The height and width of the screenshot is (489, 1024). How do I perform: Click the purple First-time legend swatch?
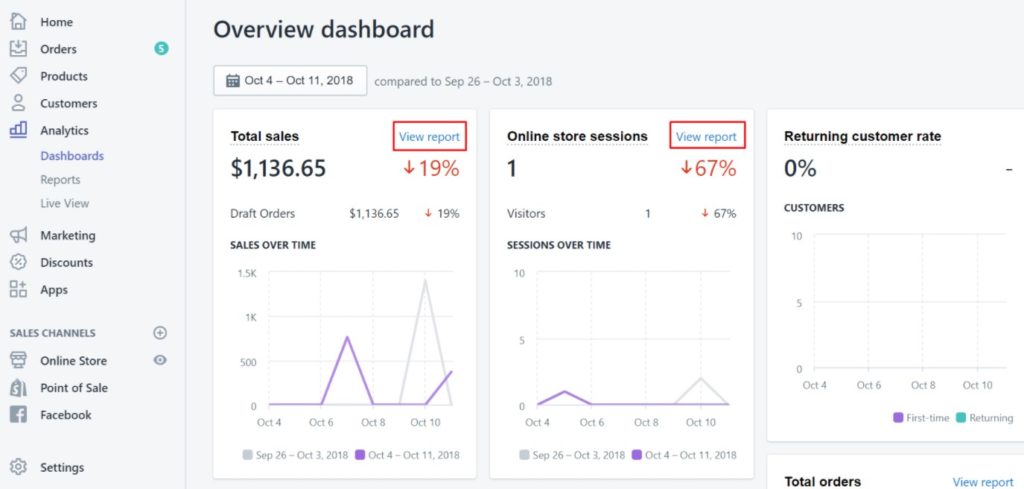898,418
